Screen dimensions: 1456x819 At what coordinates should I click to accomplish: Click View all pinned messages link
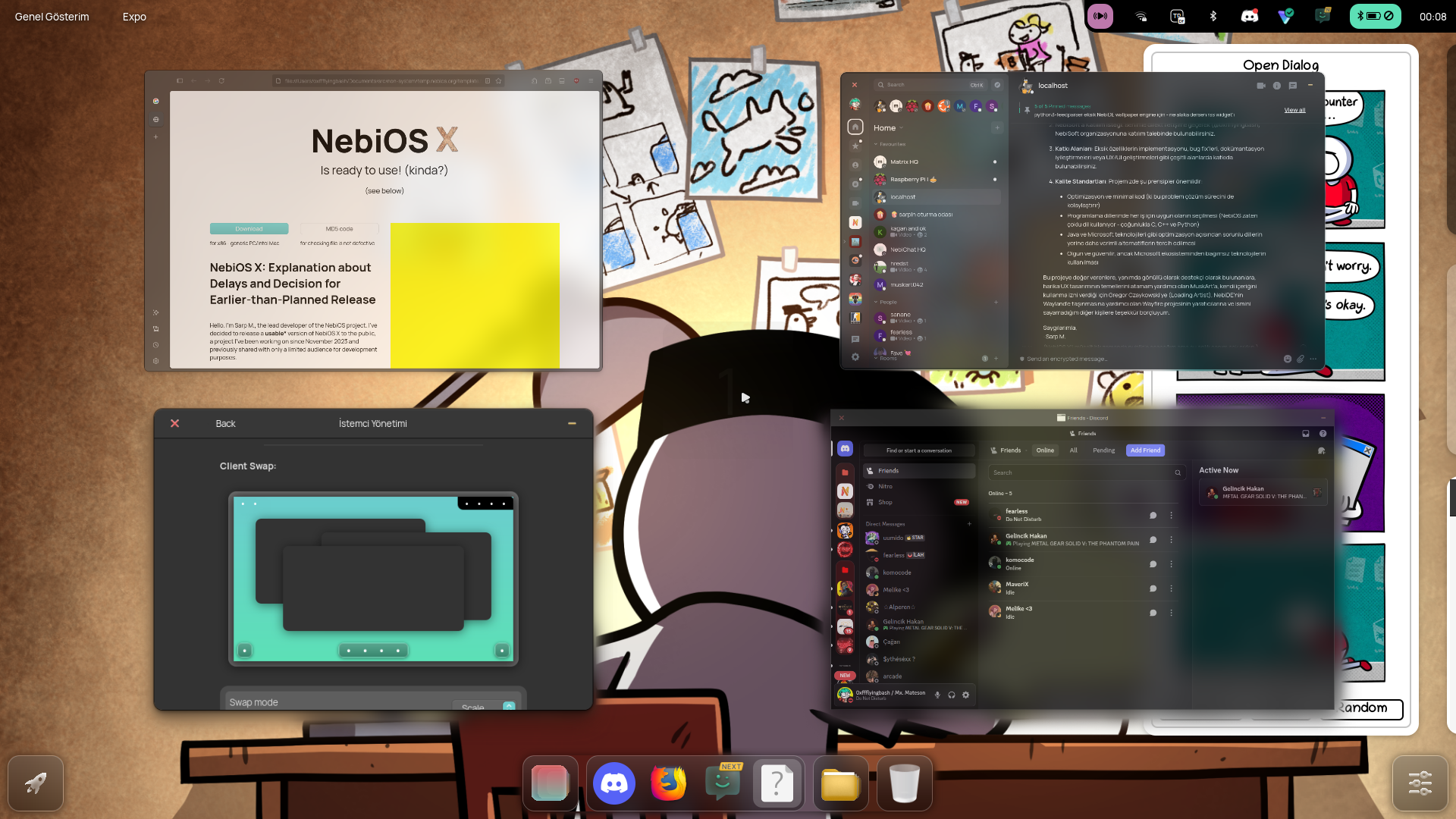(x=1294, y=110)
